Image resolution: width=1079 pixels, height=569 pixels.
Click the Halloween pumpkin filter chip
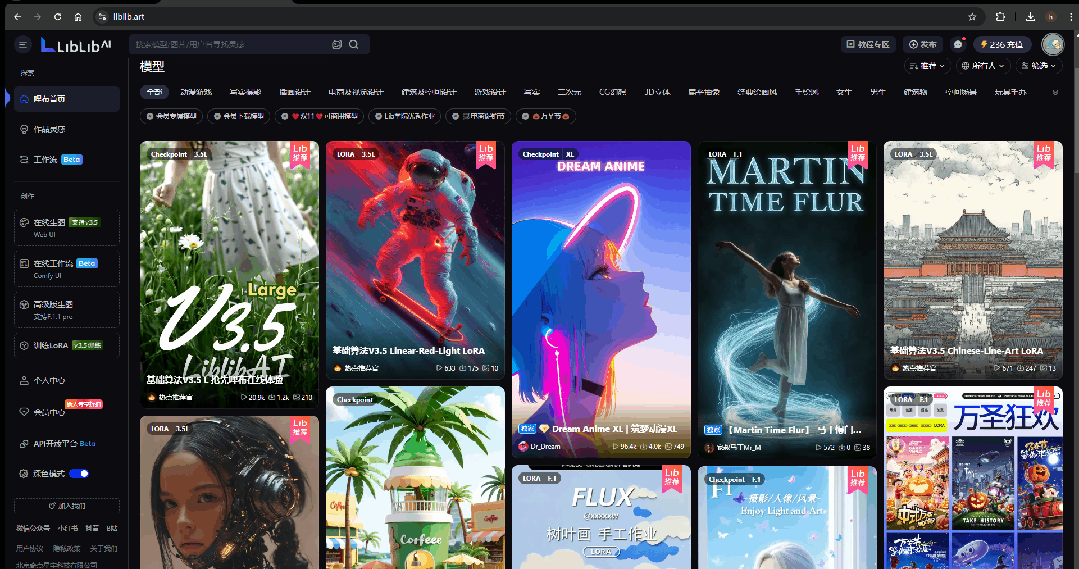pyautogui.click(x=545, y=116)
